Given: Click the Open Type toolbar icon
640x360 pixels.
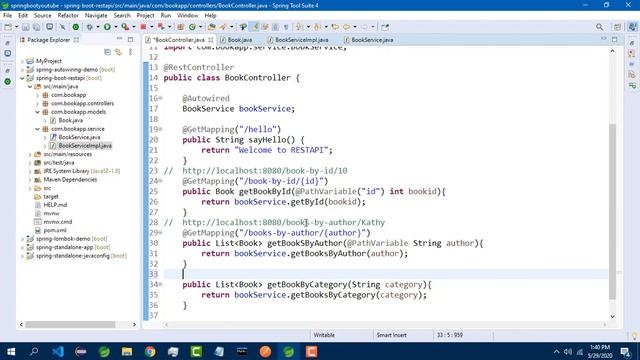Looking at the screenshot, I should [x=211, y=27].
